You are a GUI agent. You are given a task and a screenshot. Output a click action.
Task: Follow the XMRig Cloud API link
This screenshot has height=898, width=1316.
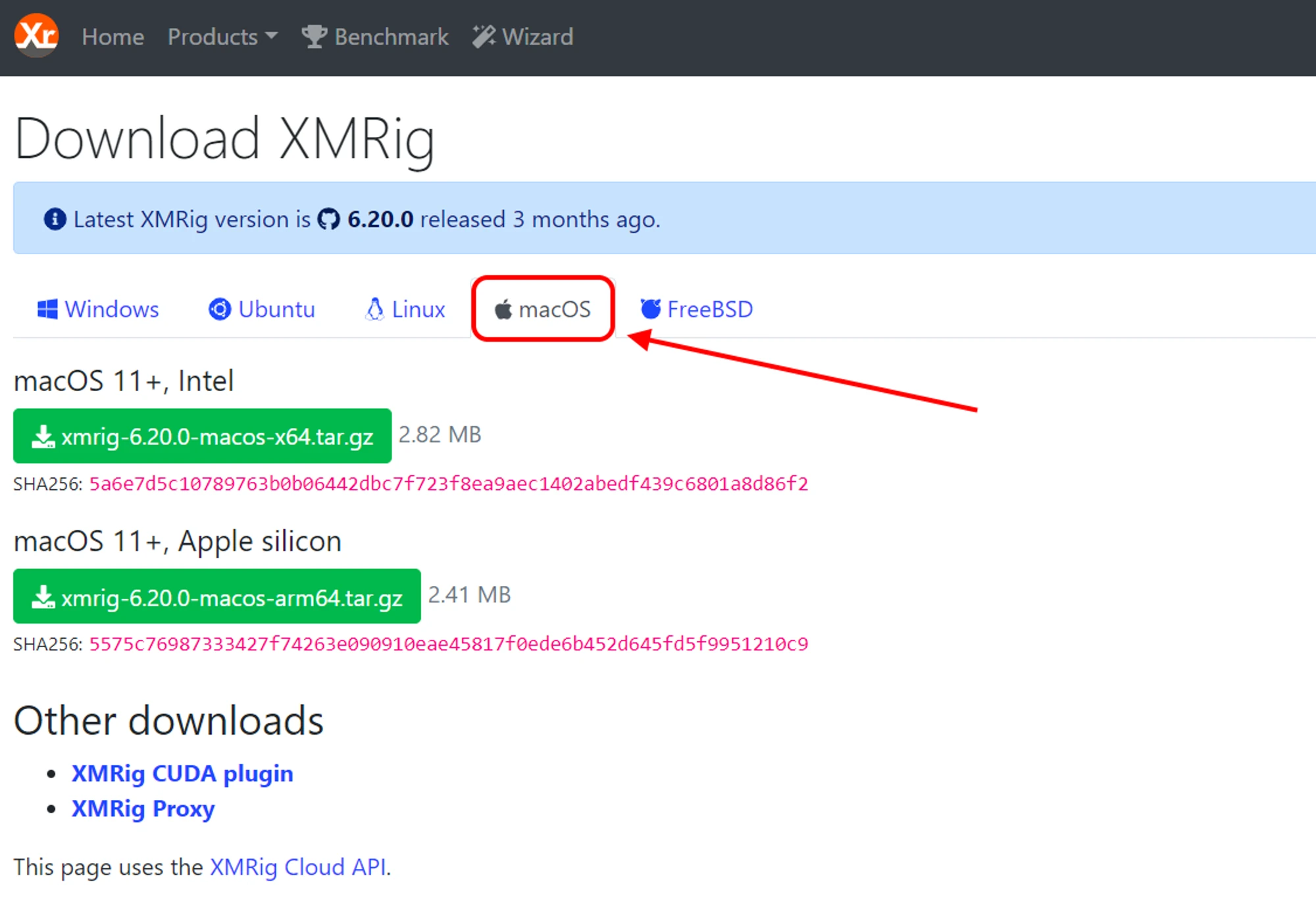click(x=298, y=867)
